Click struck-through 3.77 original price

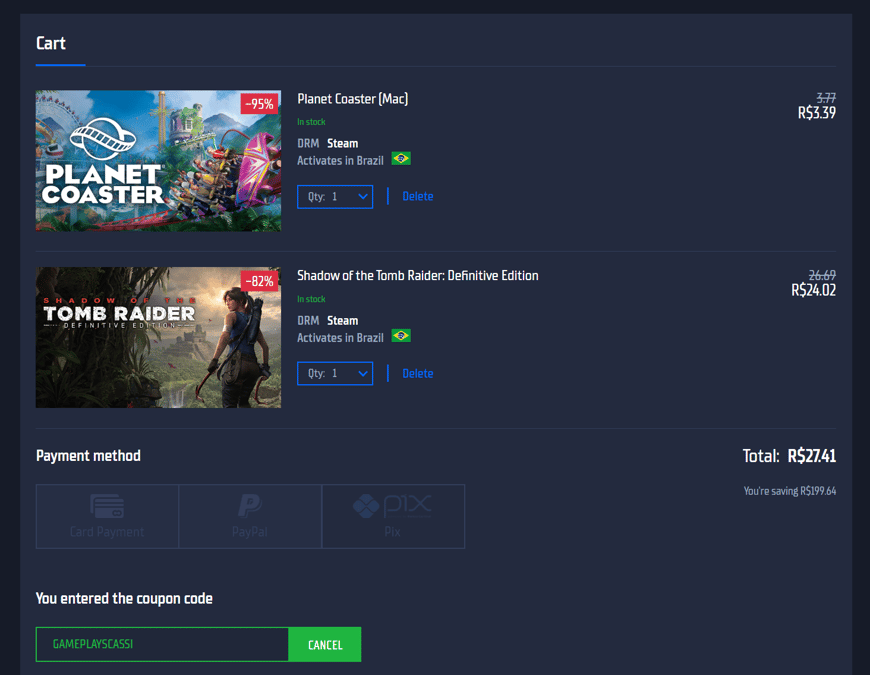click(826, 98)
